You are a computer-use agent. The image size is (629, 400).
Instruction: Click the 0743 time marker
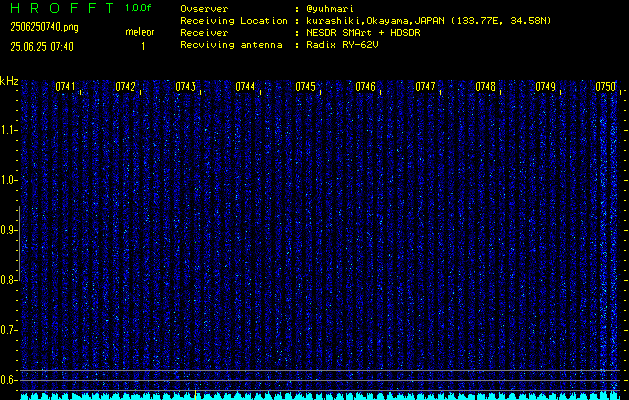185,87
